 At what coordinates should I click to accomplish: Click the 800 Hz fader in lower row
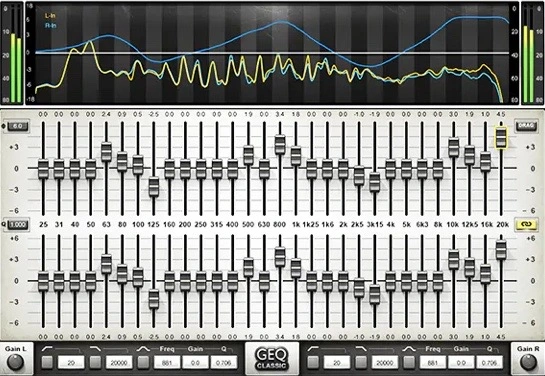pos(280,256)
